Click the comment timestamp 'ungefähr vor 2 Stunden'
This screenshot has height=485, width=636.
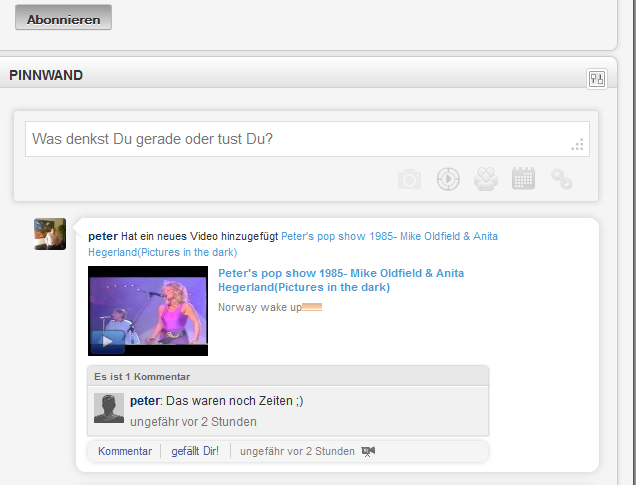click(x=193, y=422)
